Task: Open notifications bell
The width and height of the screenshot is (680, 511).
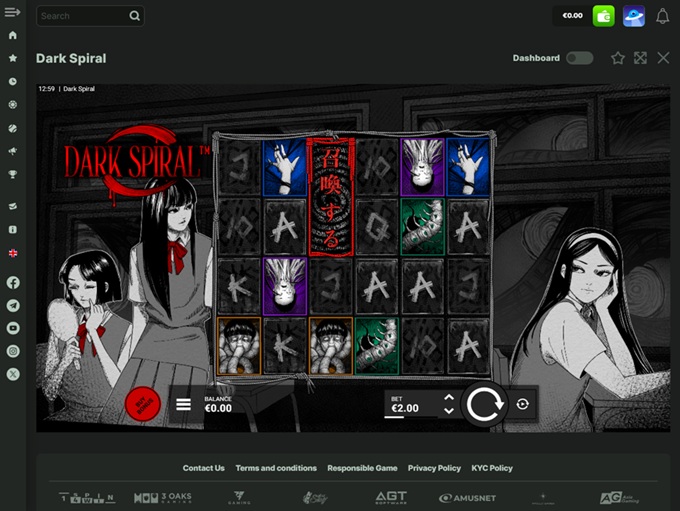Action: click(x=662, y=16)
